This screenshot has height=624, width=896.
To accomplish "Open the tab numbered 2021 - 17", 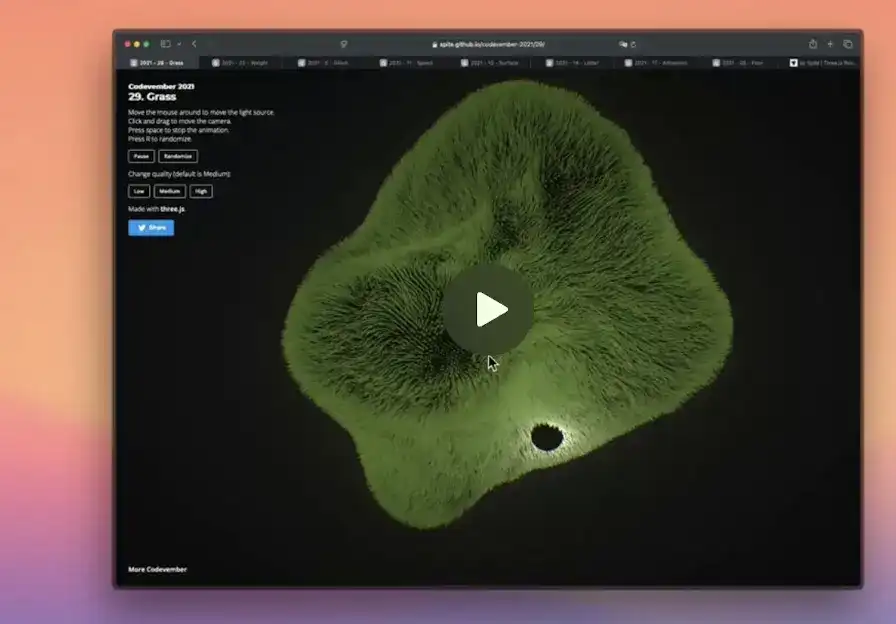I will coord(655,63).
